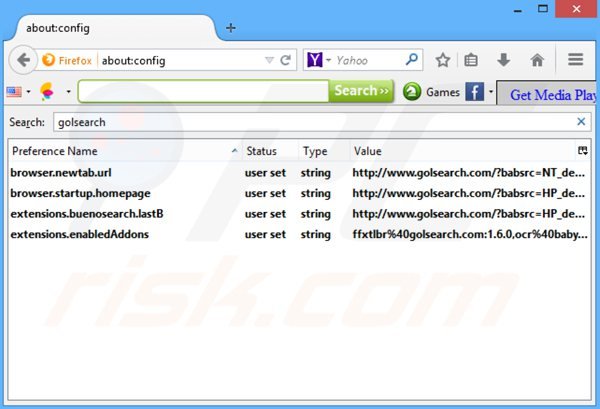Expand the flag language dropdown arrow
600x409 pixels.
coord(28,92)
